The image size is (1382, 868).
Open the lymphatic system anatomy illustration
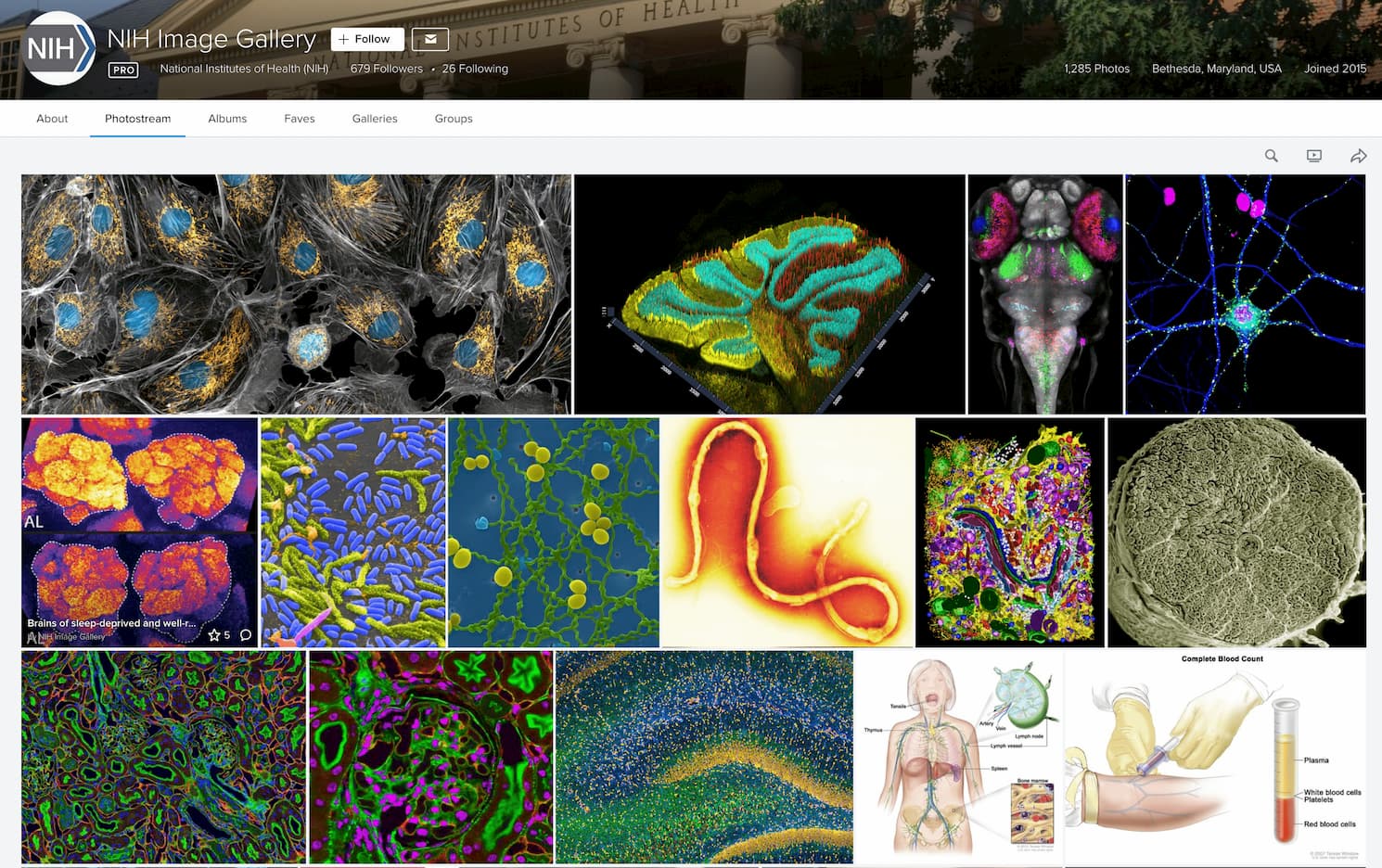[959, 757]
